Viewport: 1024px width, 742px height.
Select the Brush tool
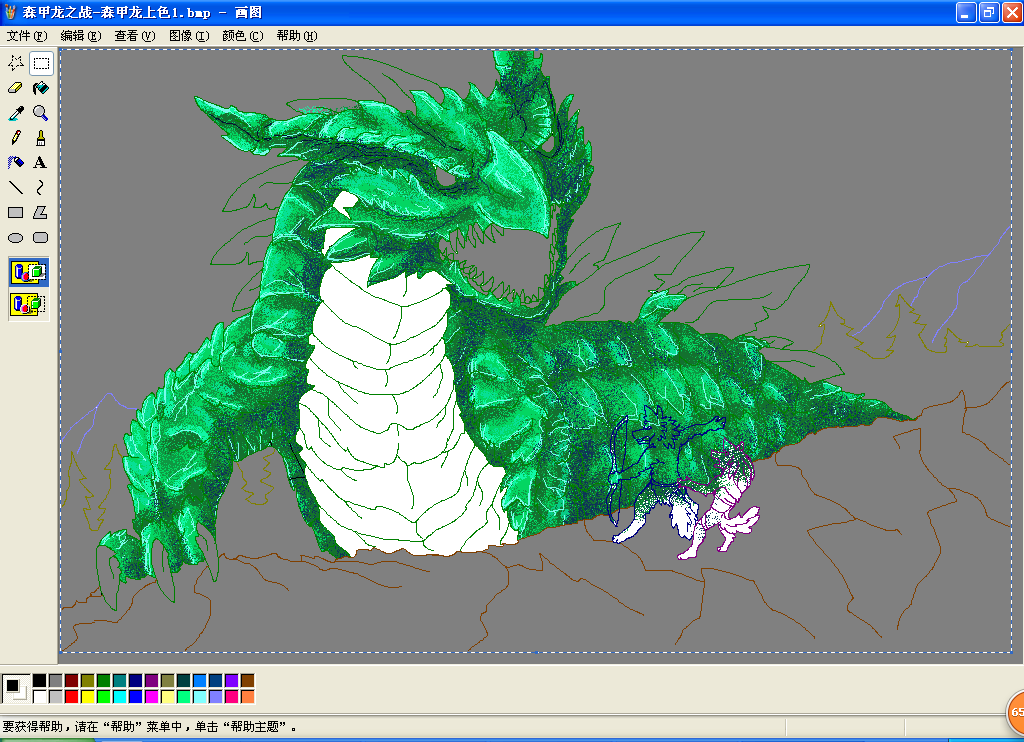(x=40, y=138)
